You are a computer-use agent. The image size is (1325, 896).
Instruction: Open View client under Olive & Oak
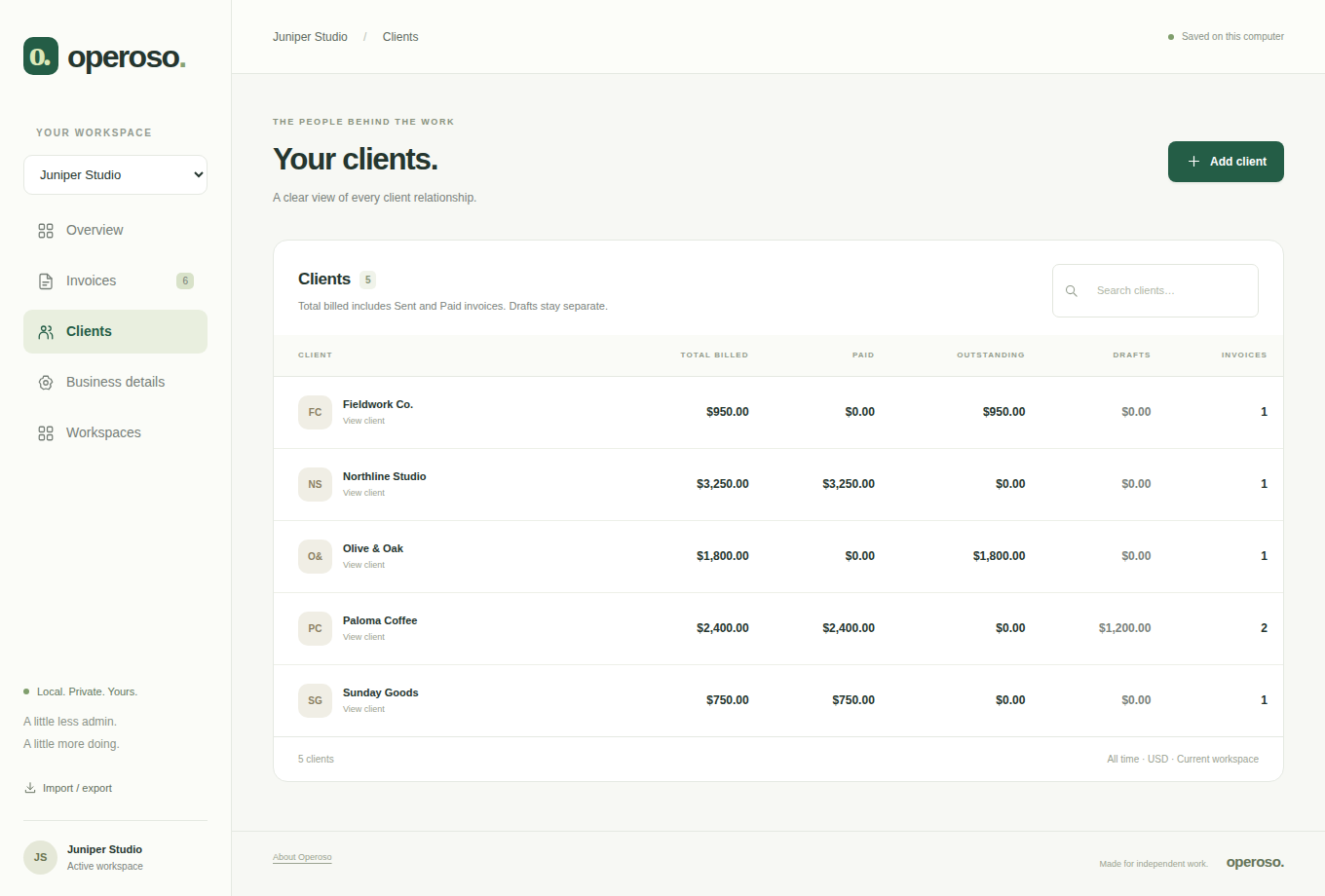point(363,565)
